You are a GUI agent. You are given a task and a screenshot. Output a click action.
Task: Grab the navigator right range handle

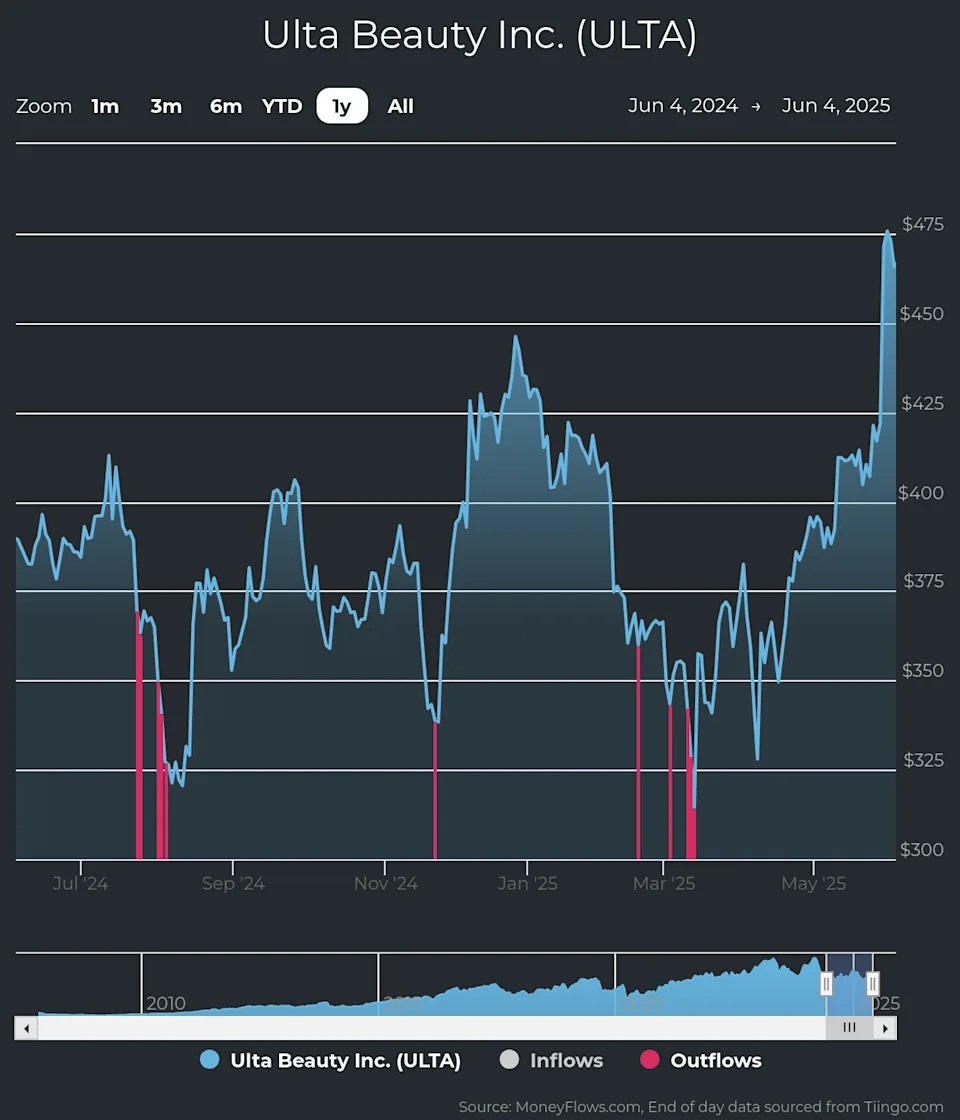[x=872, y=984]
